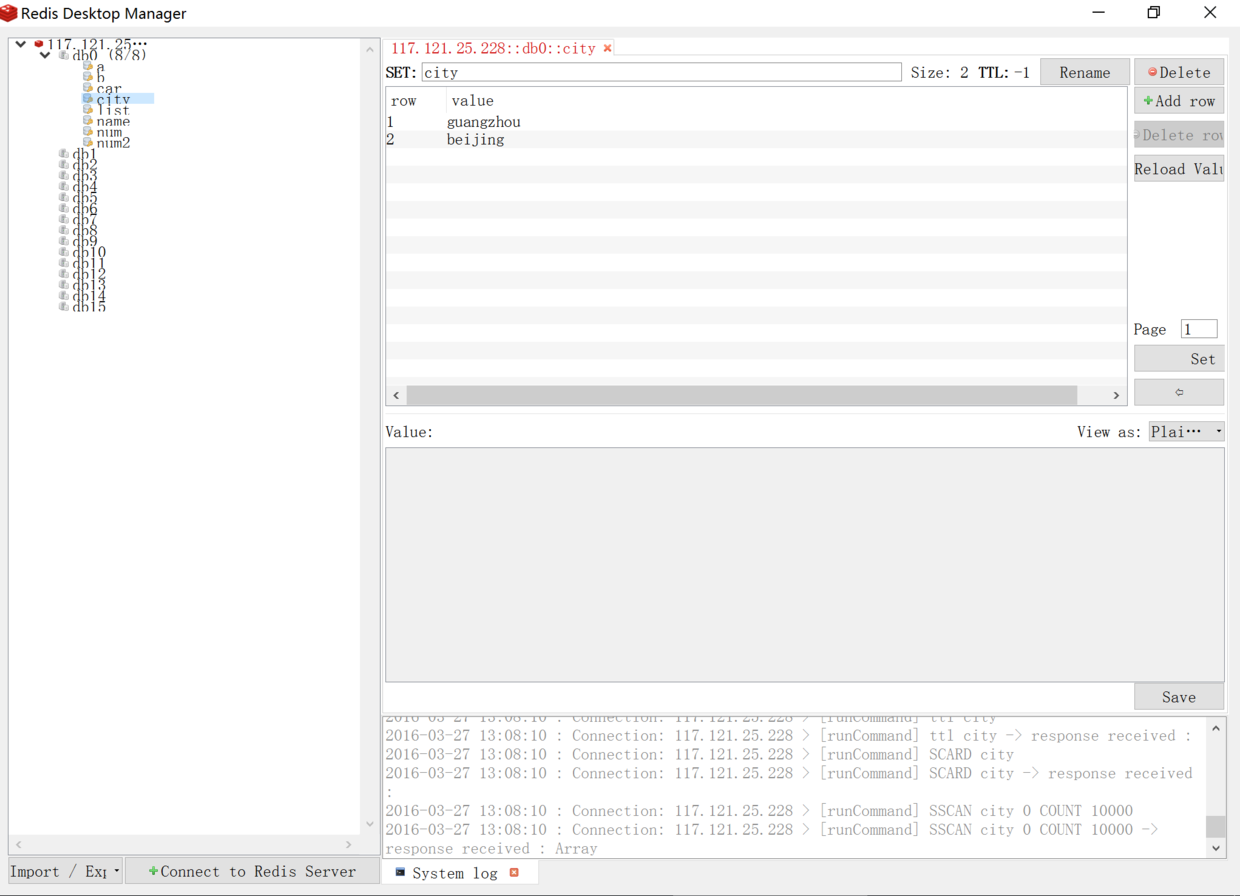This screenshot has height=896, width=1240.
Task: Click the key icon beside 'car'
Action: click(88, 88)
